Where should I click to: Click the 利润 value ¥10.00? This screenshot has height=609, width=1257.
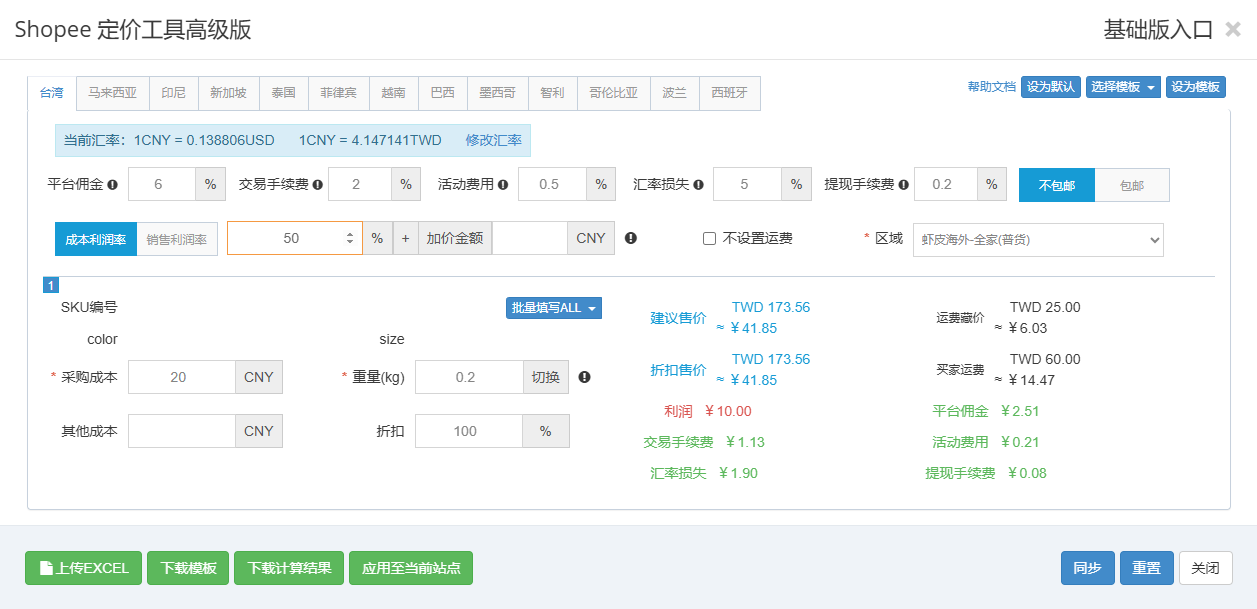[x=728, y=411]
